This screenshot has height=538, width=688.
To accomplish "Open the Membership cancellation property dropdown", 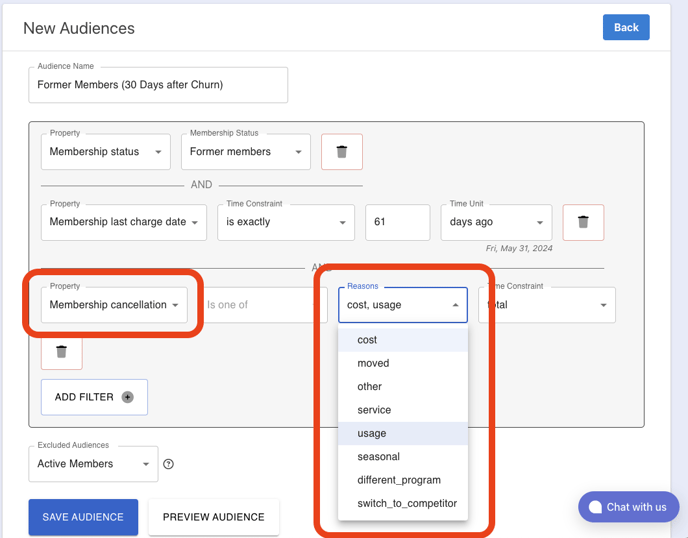I will 114,305.
